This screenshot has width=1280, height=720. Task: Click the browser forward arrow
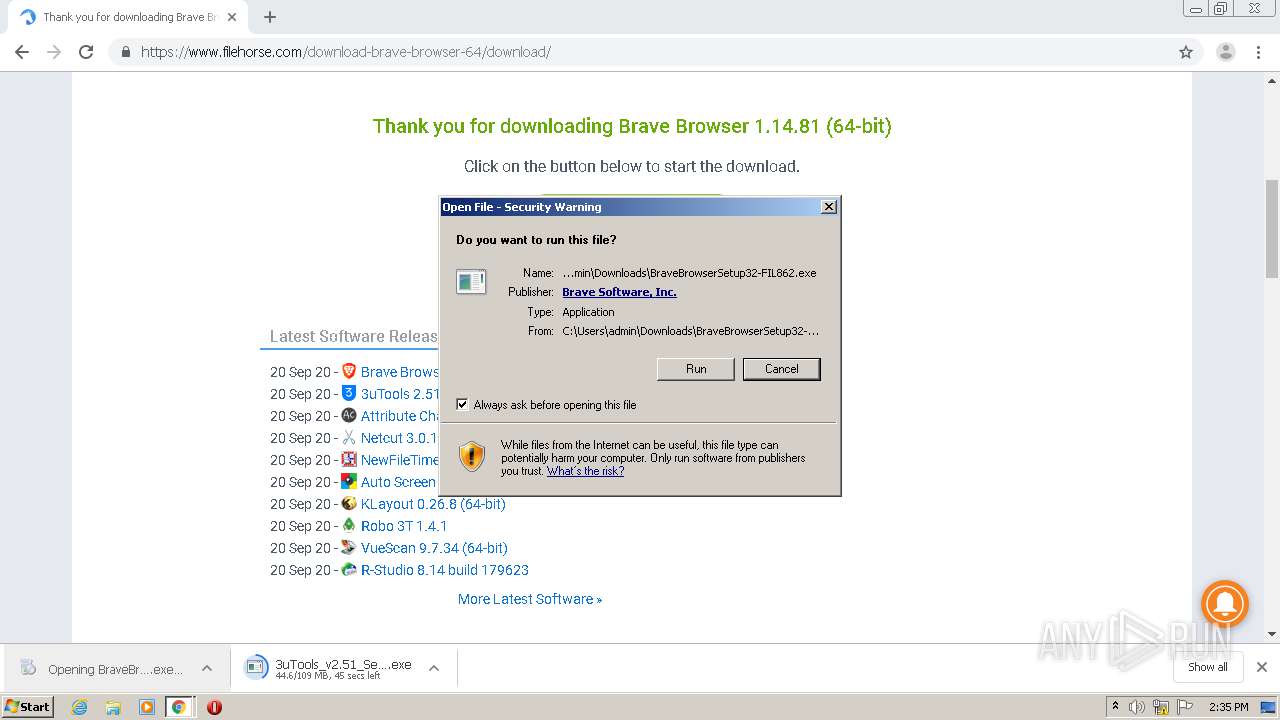pos(54,52)
